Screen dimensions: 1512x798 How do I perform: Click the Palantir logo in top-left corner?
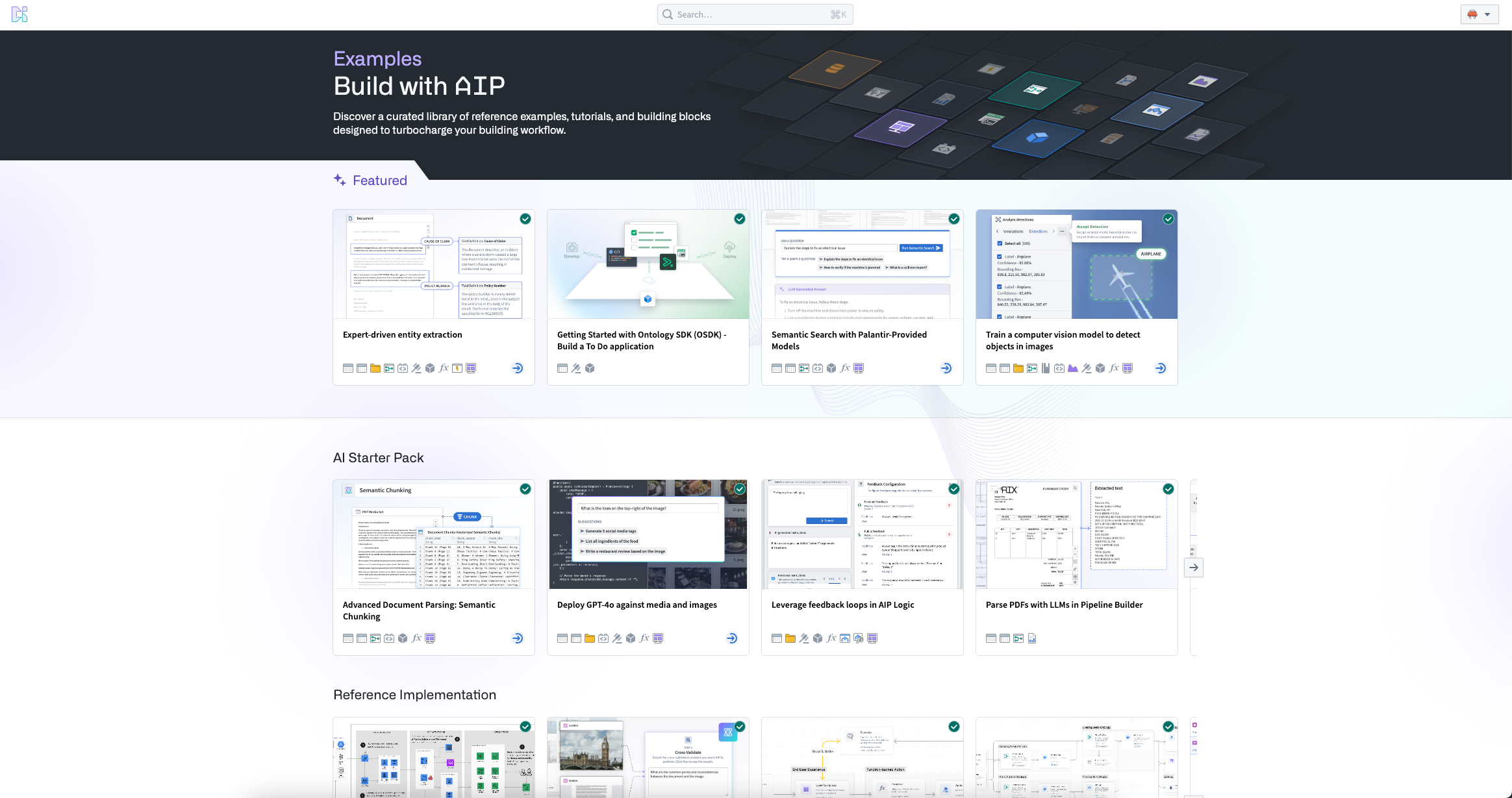(x=19, y=14)
